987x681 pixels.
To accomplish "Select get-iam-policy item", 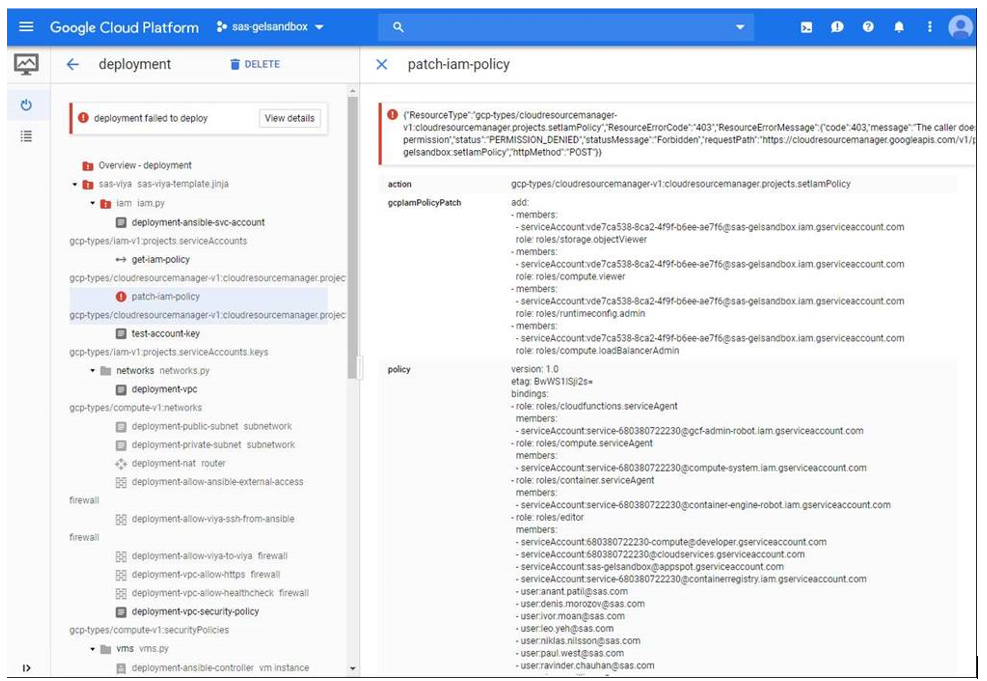I will click(x=161, y=259).
